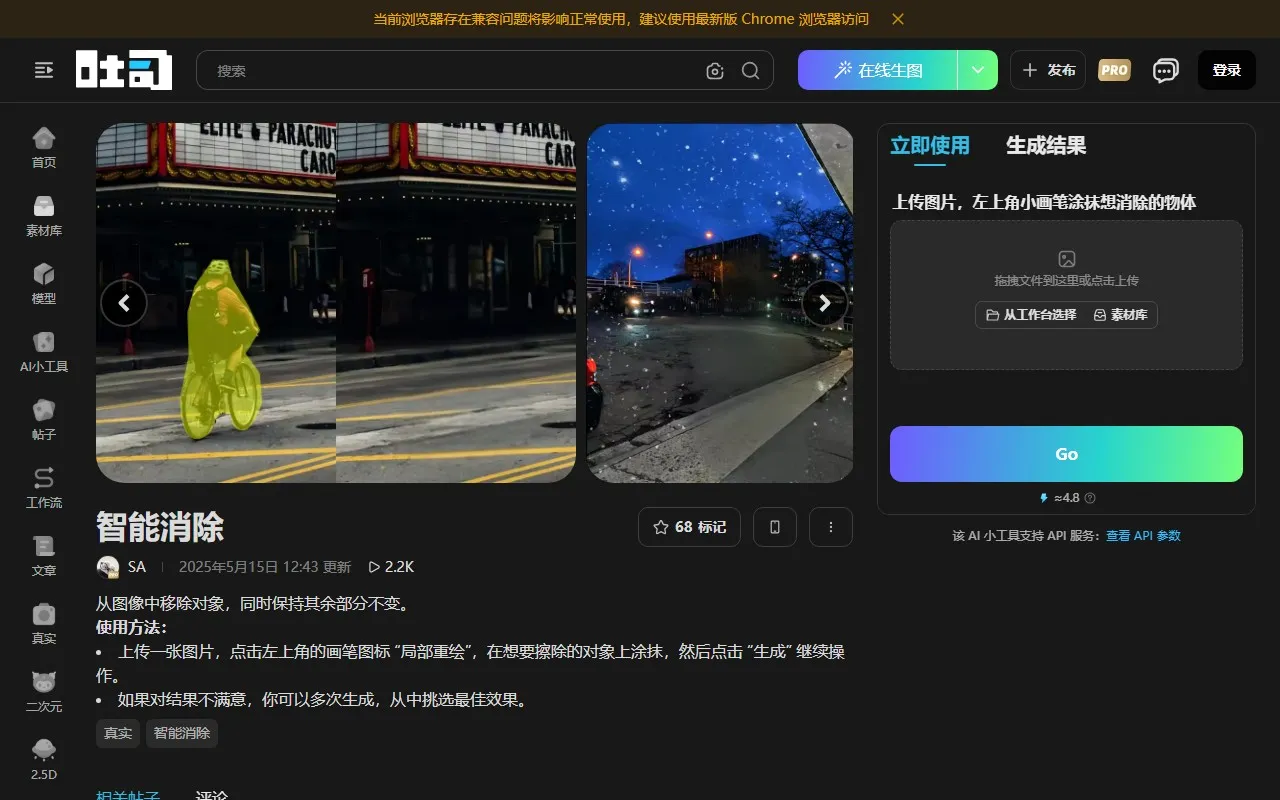This screenshot has height=800, width=1280.
Task: Select 二次元 in the left sidebar
Action: (43, 691)
